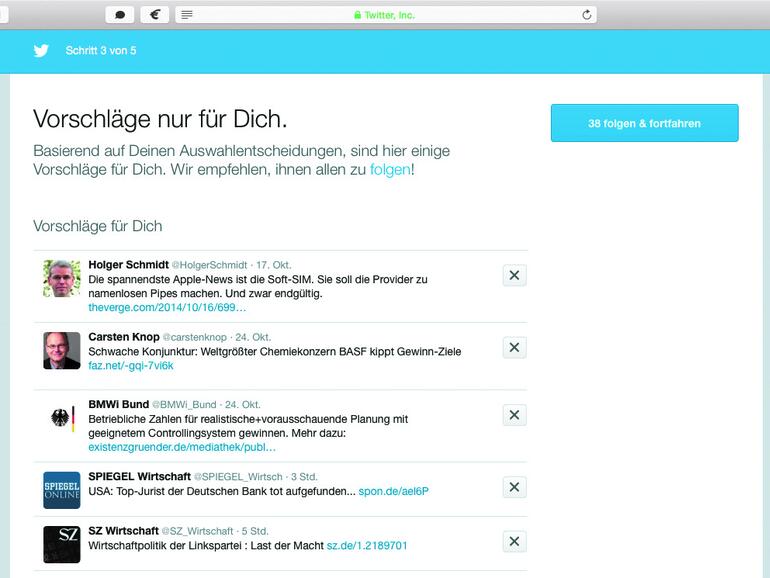Image resolution: width=770 pixels, height=578 pixels.
Task: Click the Carsten Knop "24. Okt." timestamp
Action: tap(253, 337)
